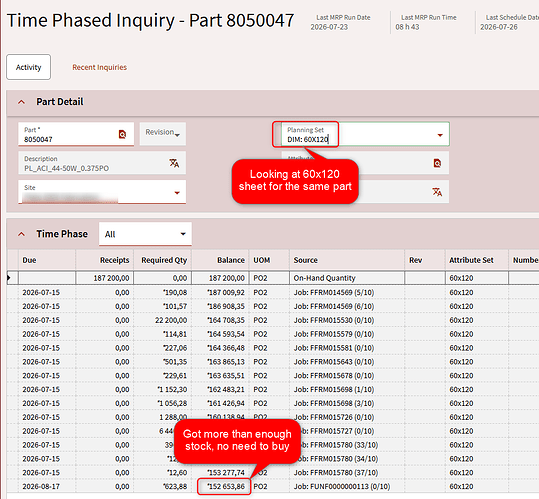This screenshot has height=499, width=539.
Task: Open the Revision dropdown
Action: [163, 134]
